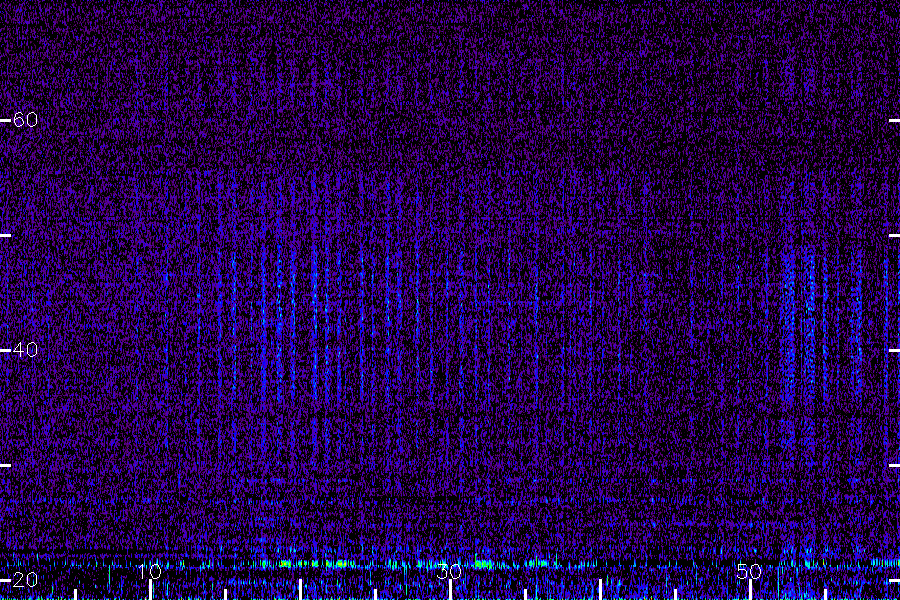Image resolution: width=900 pixels, height=600 pixels.
Task: Select the "10" label on time axis
Action: click(x=150, y=571)
